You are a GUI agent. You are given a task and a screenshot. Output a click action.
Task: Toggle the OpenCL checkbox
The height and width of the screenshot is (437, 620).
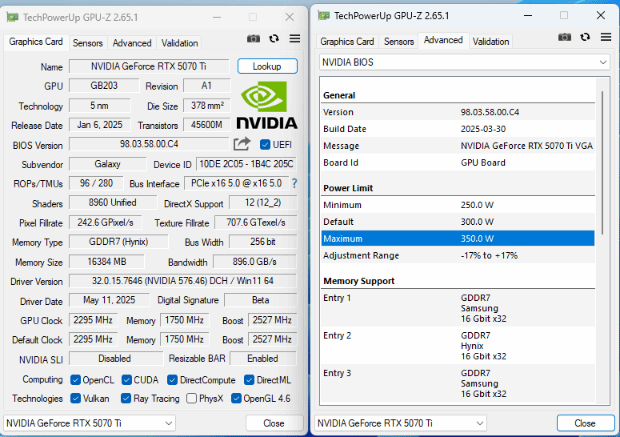click(75, 380)
